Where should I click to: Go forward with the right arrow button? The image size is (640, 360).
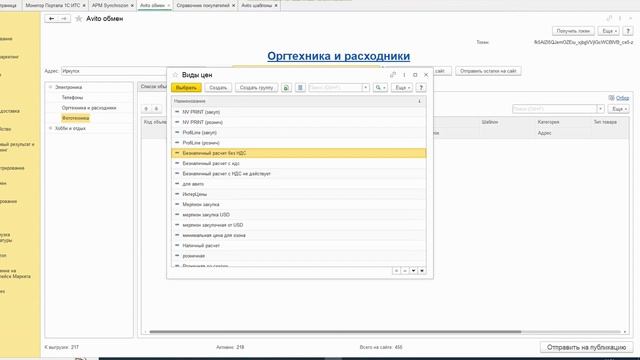[x=64, y=18]
